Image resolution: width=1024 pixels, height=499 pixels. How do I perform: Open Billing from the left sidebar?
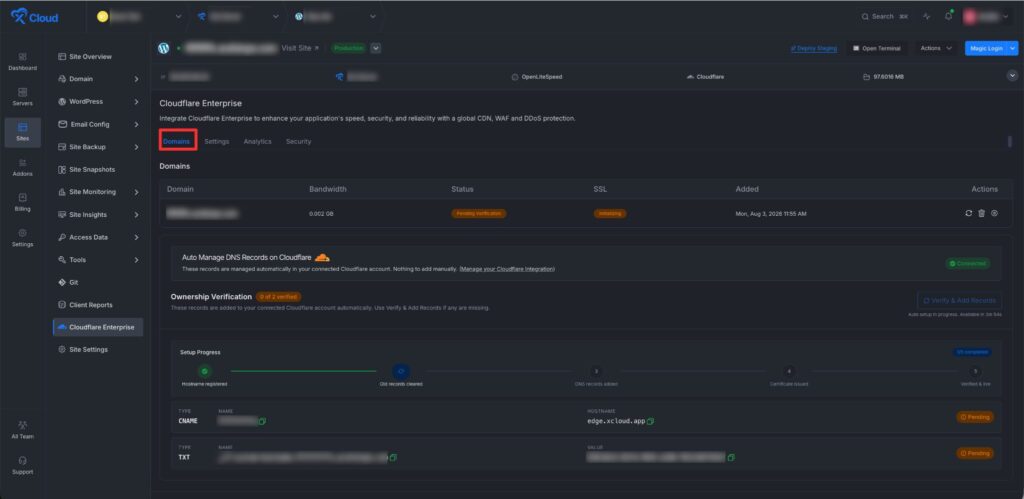[22, 202]
